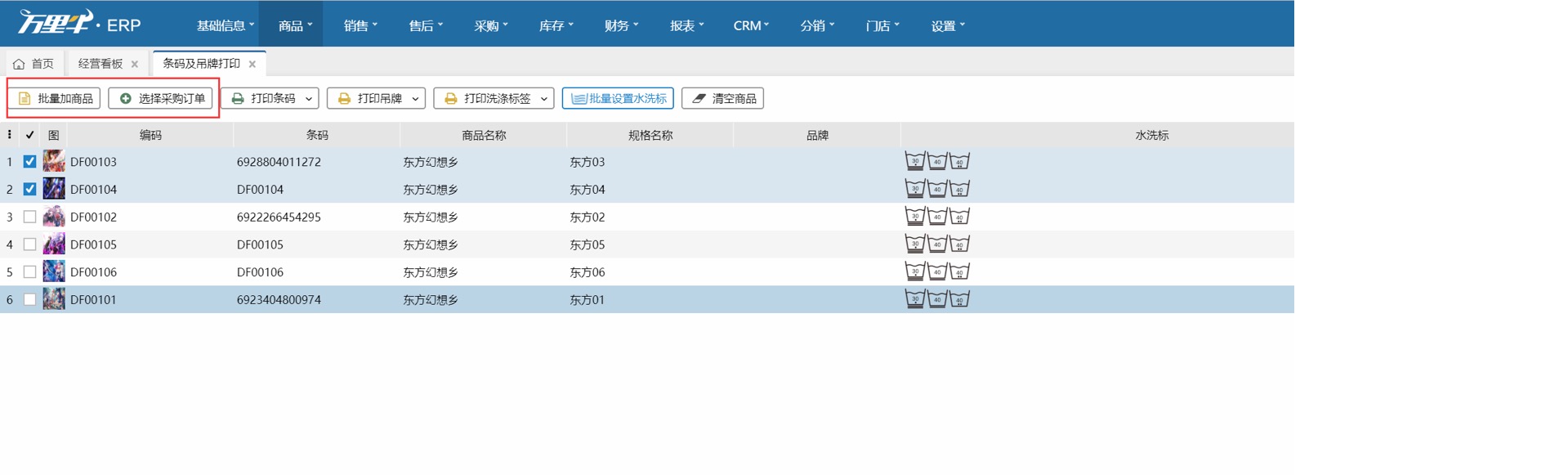1568x475 pixels.
Task: Open thumbnail image of DF00104
Action: pyautogui.click(x=54, y=189)
